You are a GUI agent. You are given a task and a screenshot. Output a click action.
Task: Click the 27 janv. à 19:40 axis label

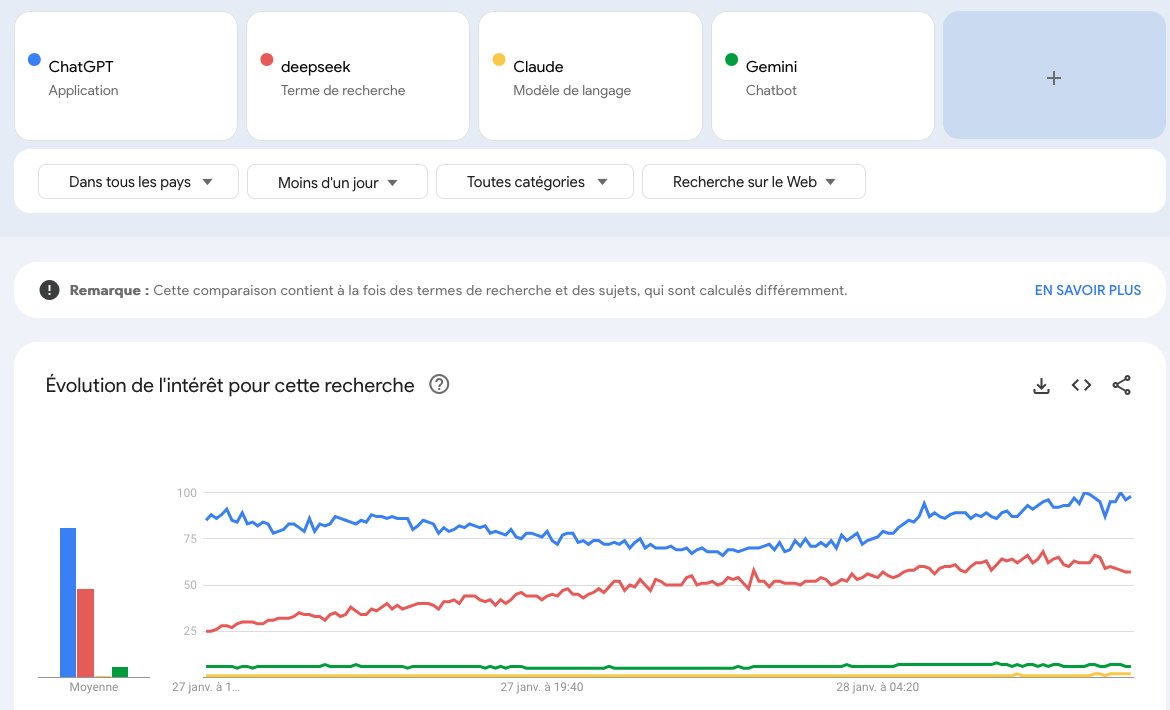click(542, 687)
